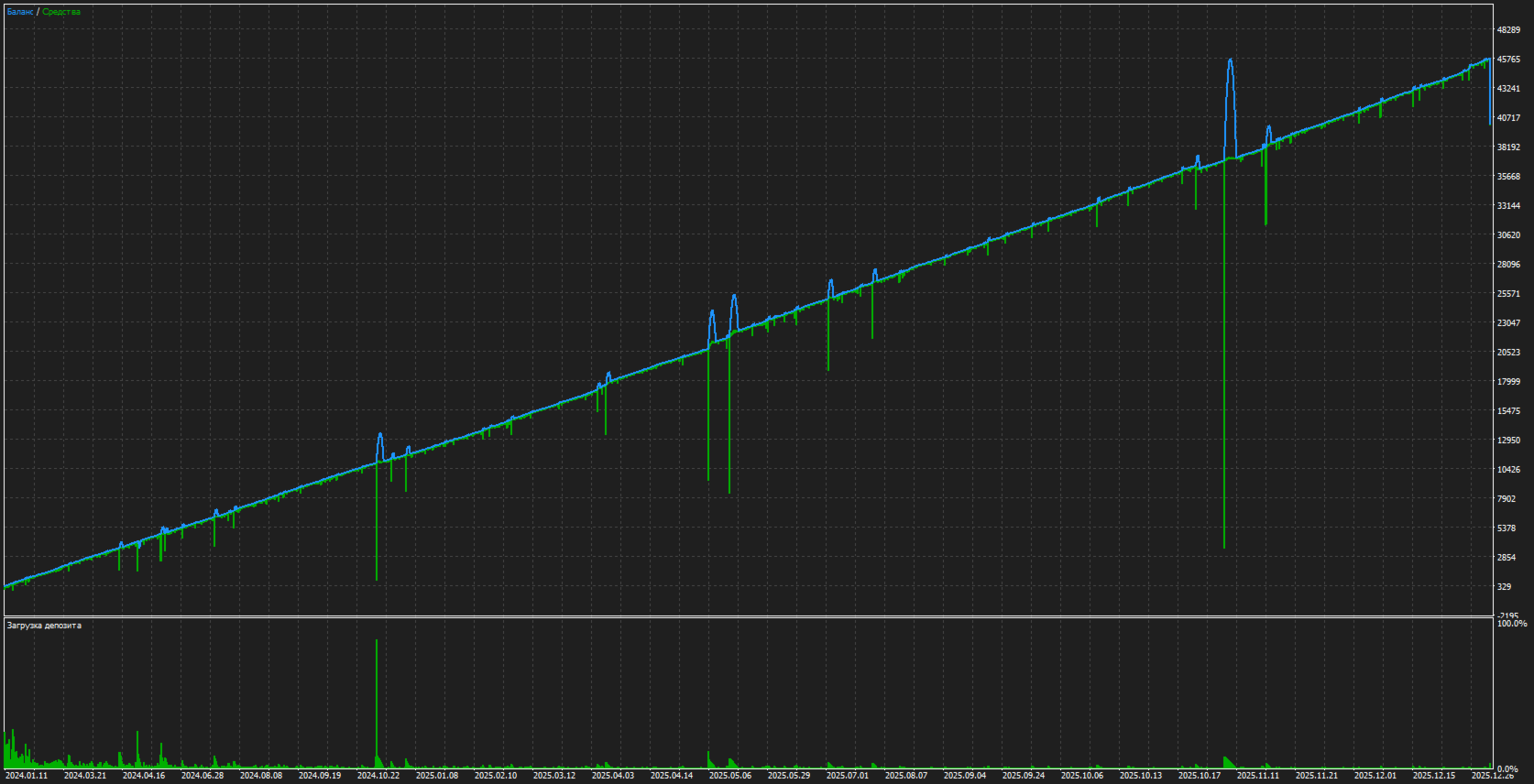Select the 0.0% deposit load scale label
1534x784 pixels.
pyautogui.click(x=1507, y=769)
